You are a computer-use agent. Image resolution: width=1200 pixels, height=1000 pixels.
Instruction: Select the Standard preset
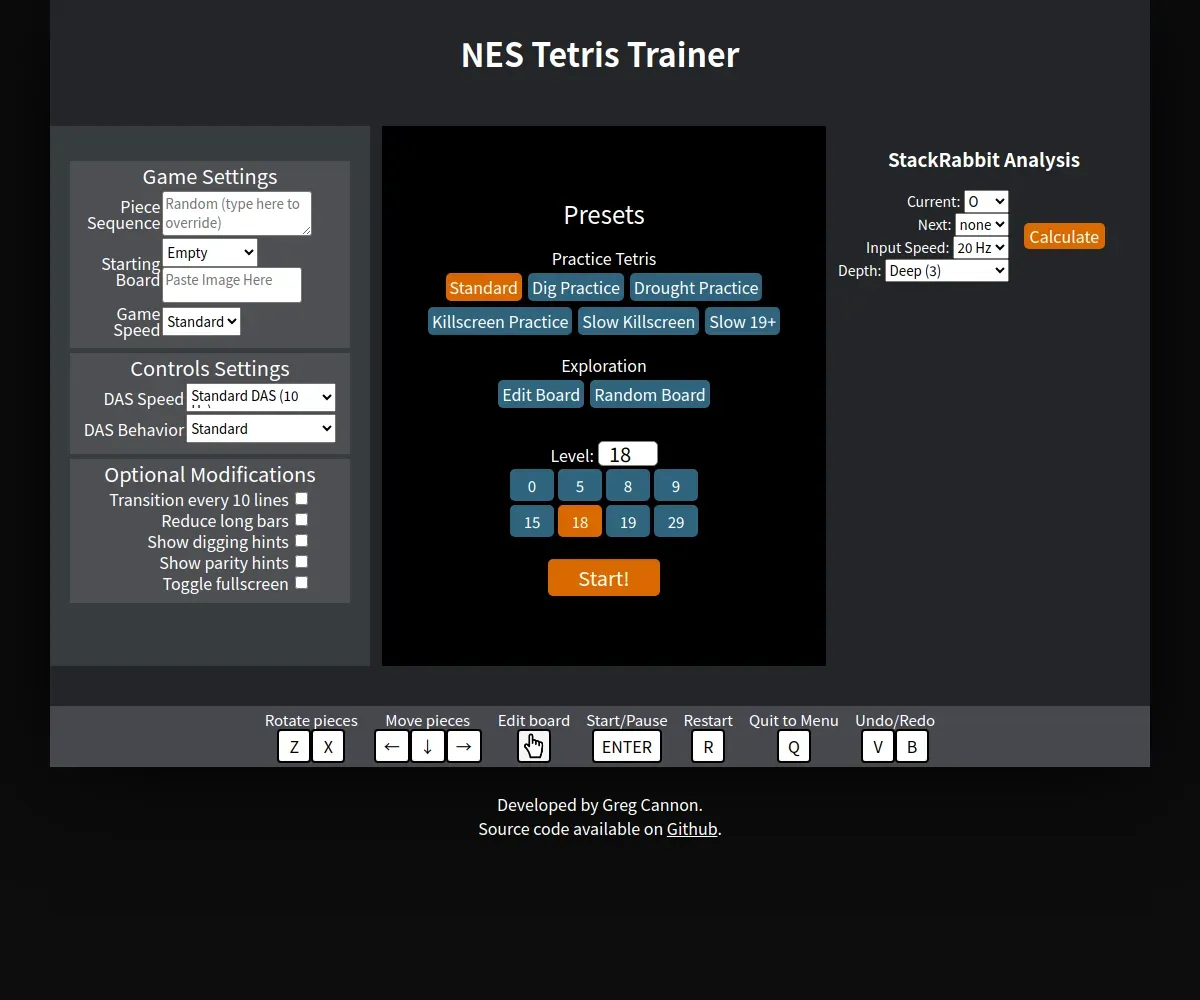(x=483, y=288)
